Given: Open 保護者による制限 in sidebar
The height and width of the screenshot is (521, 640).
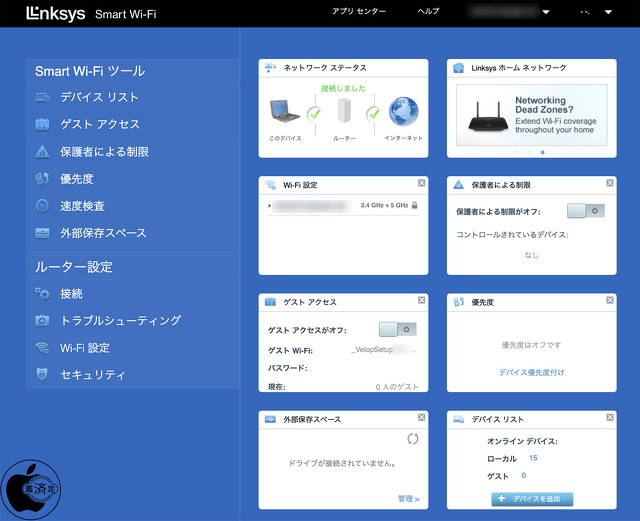Looking at the screenshot, I should [104, 151].
